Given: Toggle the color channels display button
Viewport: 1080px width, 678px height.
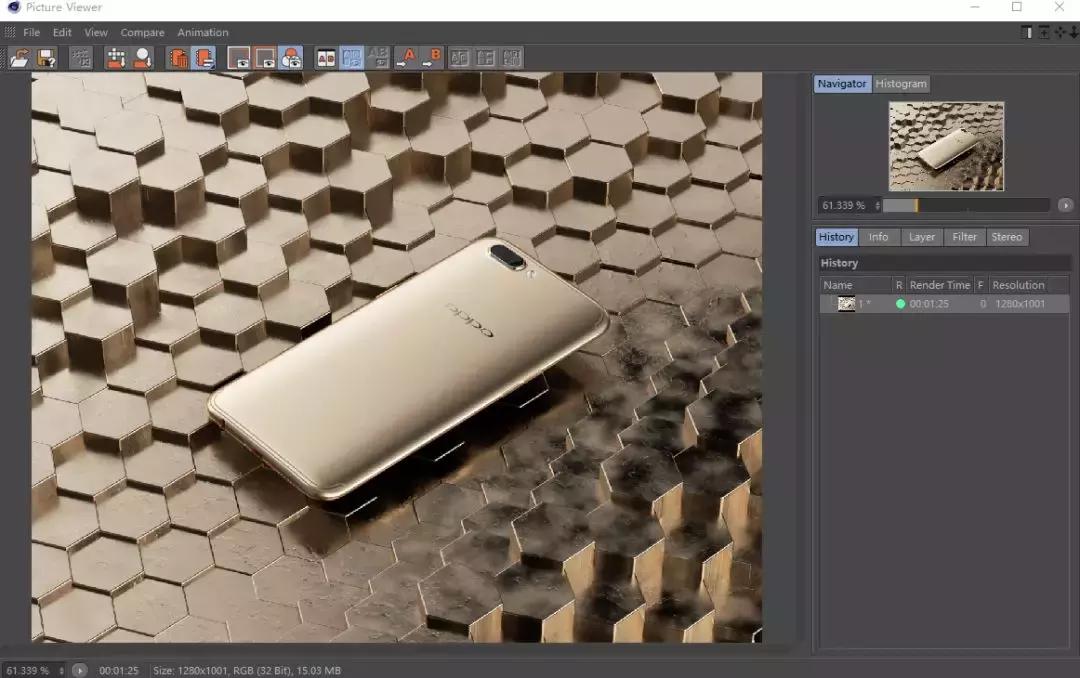Looking at the screenshot, I should pos(291,58).
